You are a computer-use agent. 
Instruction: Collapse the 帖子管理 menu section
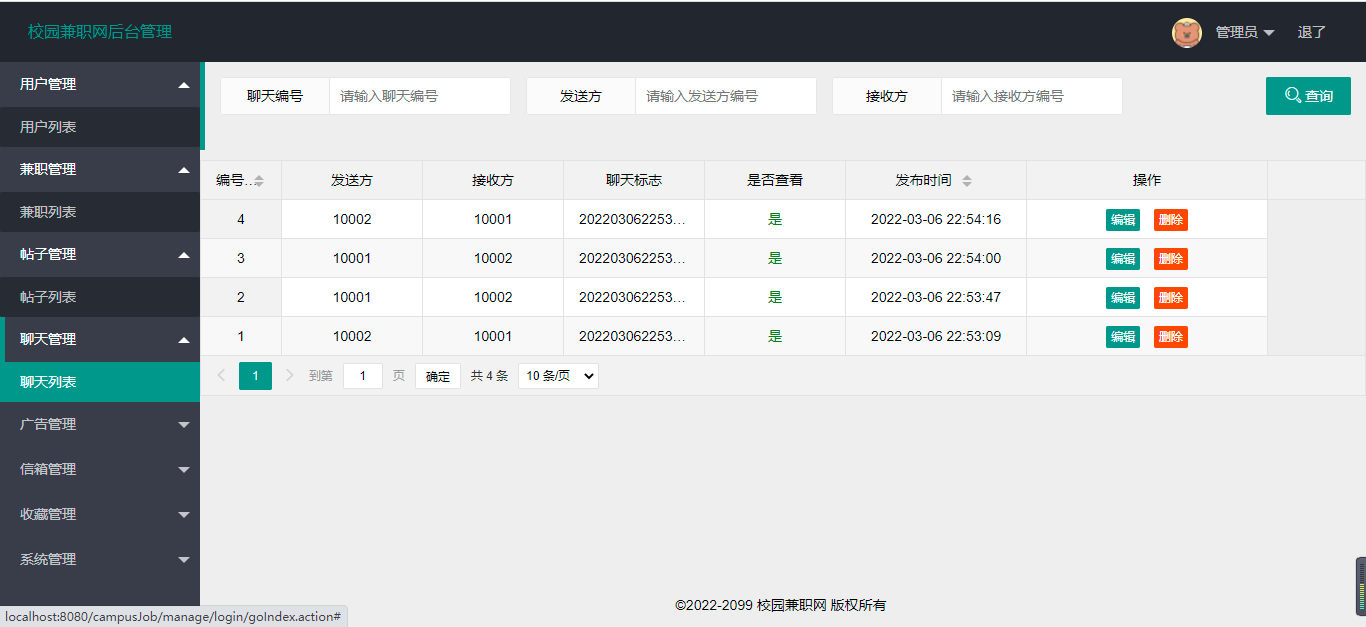[100, 255]
